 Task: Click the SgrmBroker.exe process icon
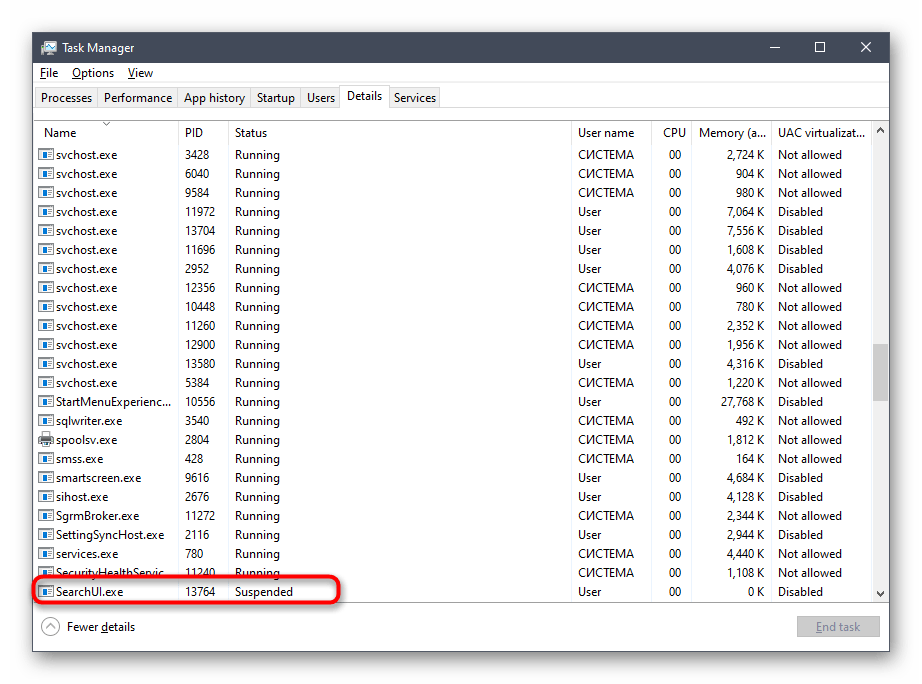46,516
